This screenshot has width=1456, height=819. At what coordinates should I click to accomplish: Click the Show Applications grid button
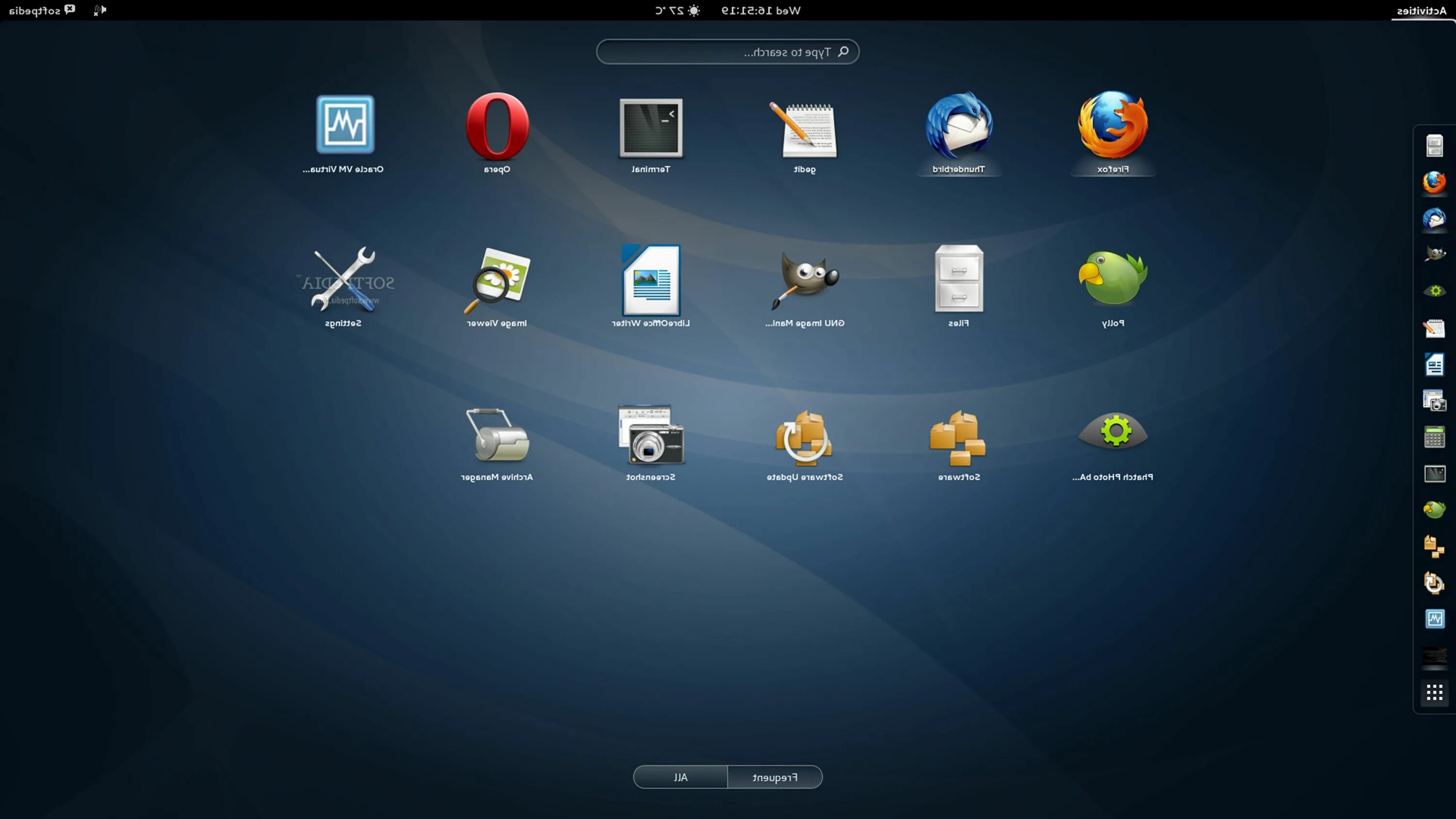pyautogui.click(x=1434, y=692)
